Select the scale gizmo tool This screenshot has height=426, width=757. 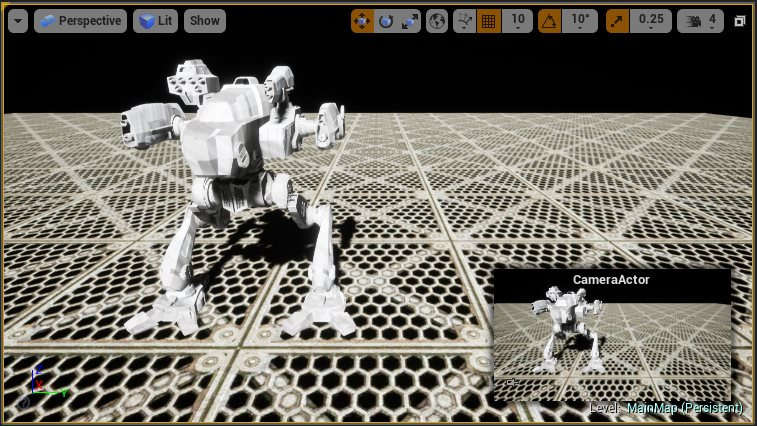pos(409,21)
